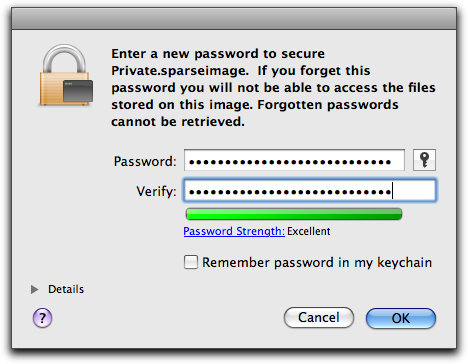Screen dimensions: 468x364
Task: Click the dialog's gray title bar
Action: coord(234,19)
